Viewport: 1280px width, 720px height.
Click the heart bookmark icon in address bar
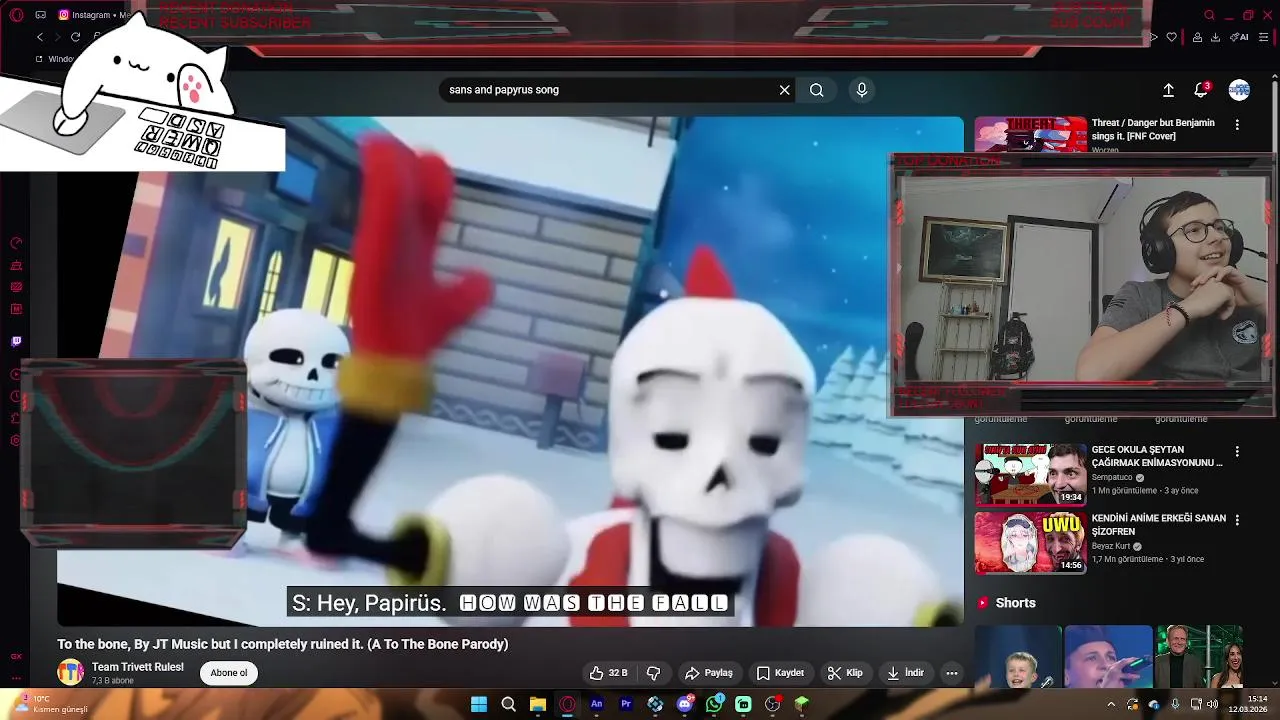pos(1172,37)
